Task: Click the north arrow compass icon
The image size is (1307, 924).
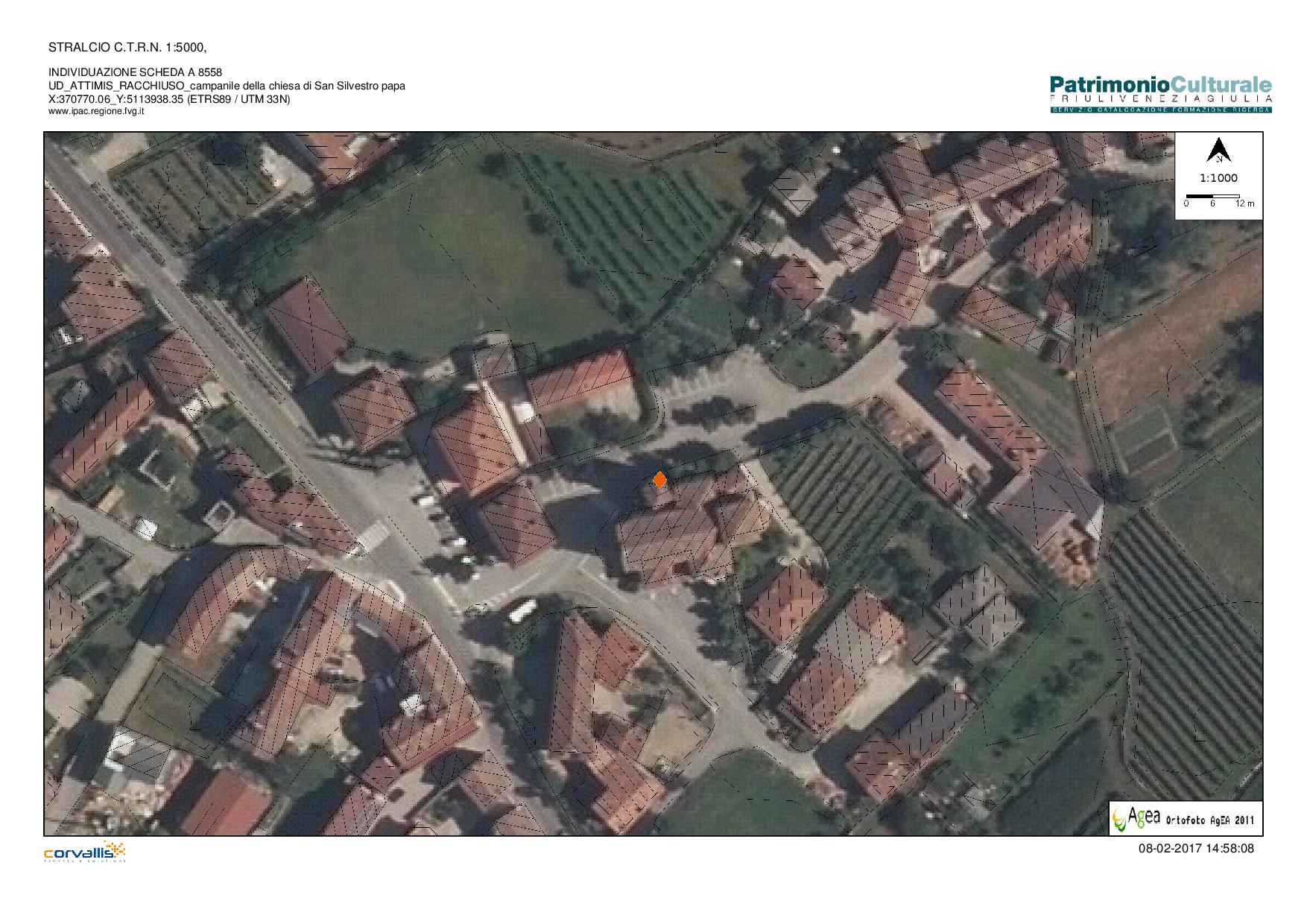Action: point(1218,151)
